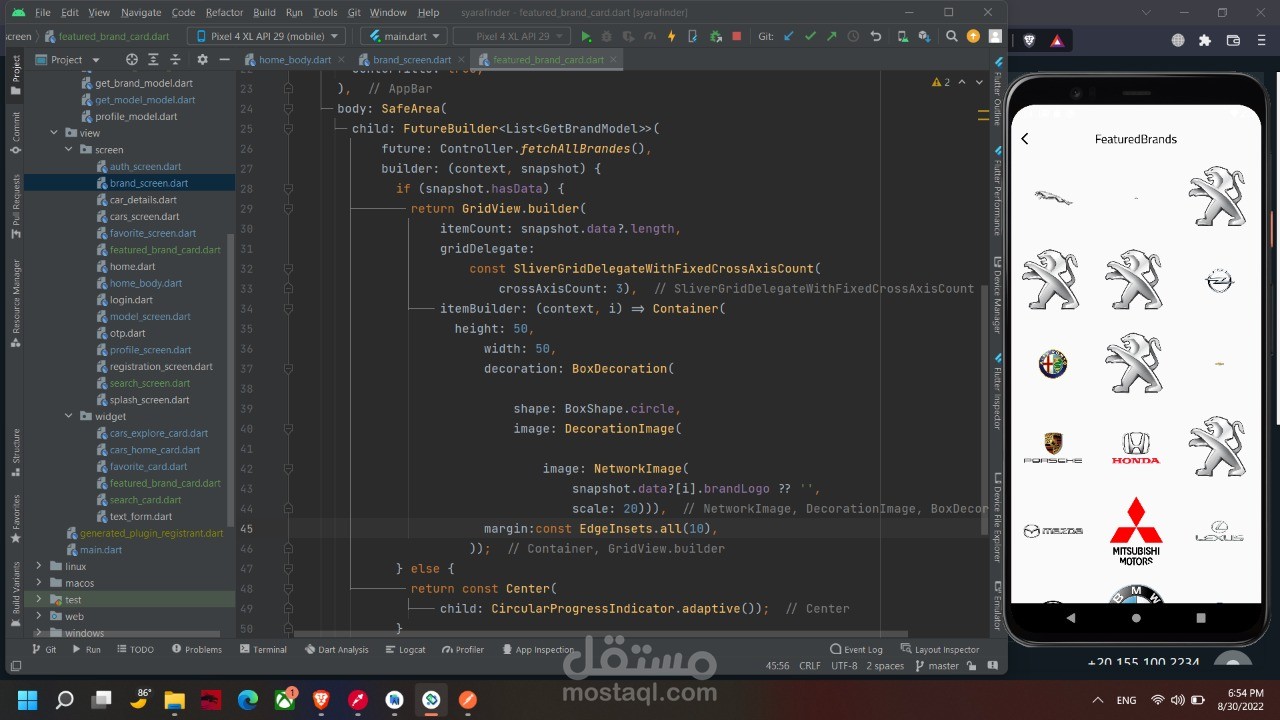The width and height of the screenshot is (1280, 720).
Task: Toggle the Emulator tool window
Action: coord(998,605)
